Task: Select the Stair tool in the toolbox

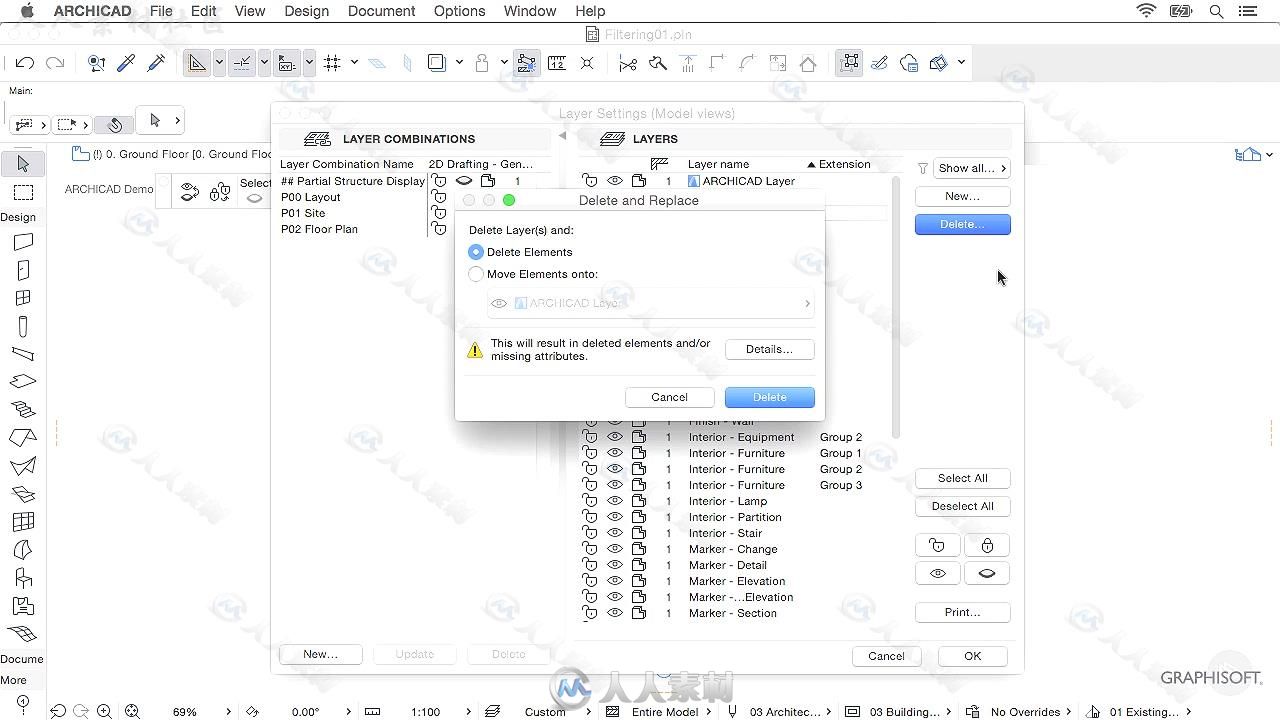Action: (x=24, y=409)
